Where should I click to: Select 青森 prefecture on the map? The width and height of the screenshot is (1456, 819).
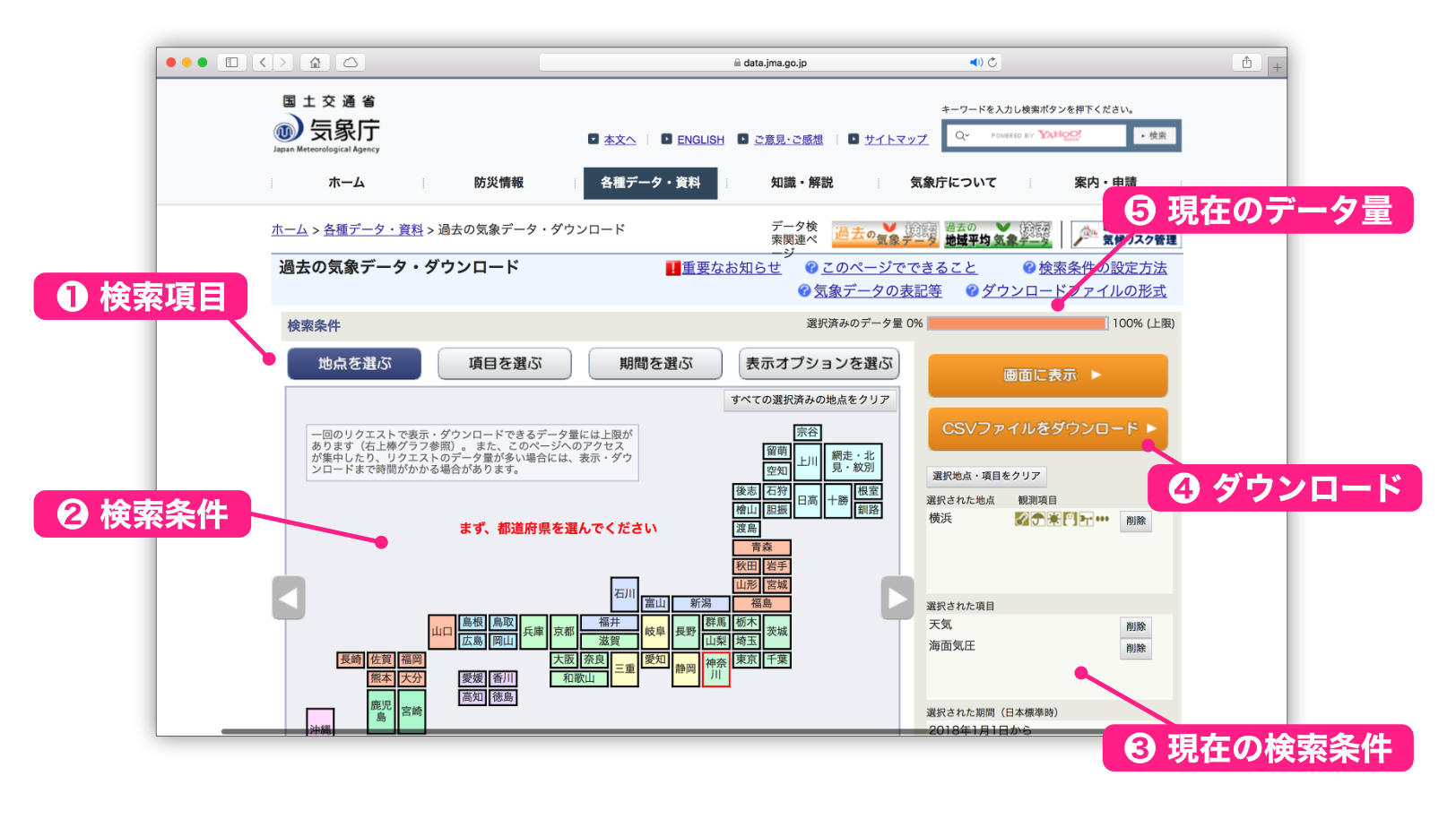[x=761, y=547]
